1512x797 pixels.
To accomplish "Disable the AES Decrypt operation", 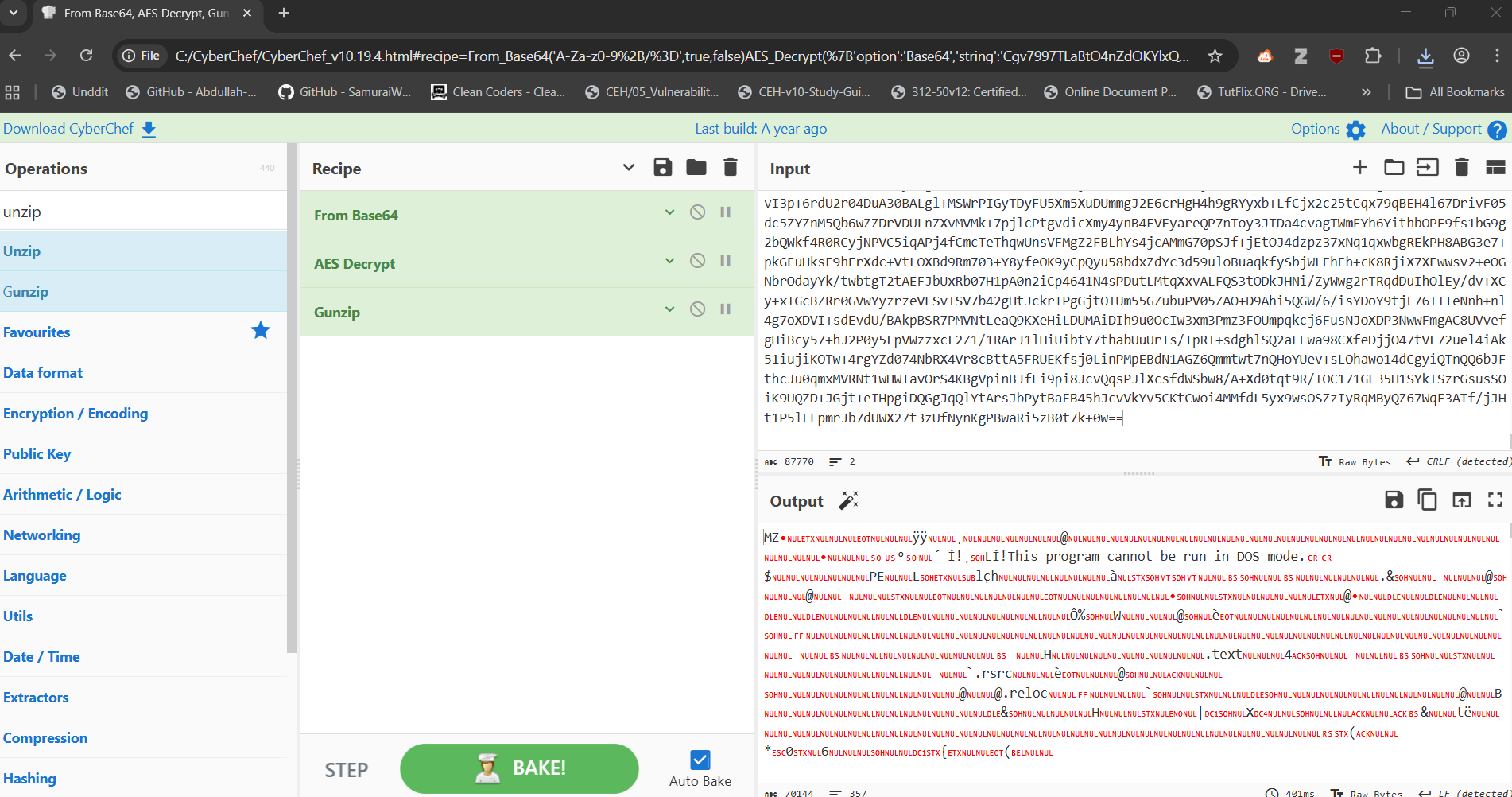I will pos(697,261).
